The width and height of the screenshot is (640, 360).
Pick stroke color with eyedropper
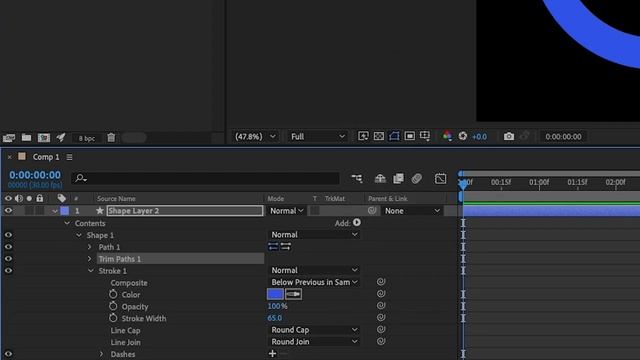[x=293, y=294]
